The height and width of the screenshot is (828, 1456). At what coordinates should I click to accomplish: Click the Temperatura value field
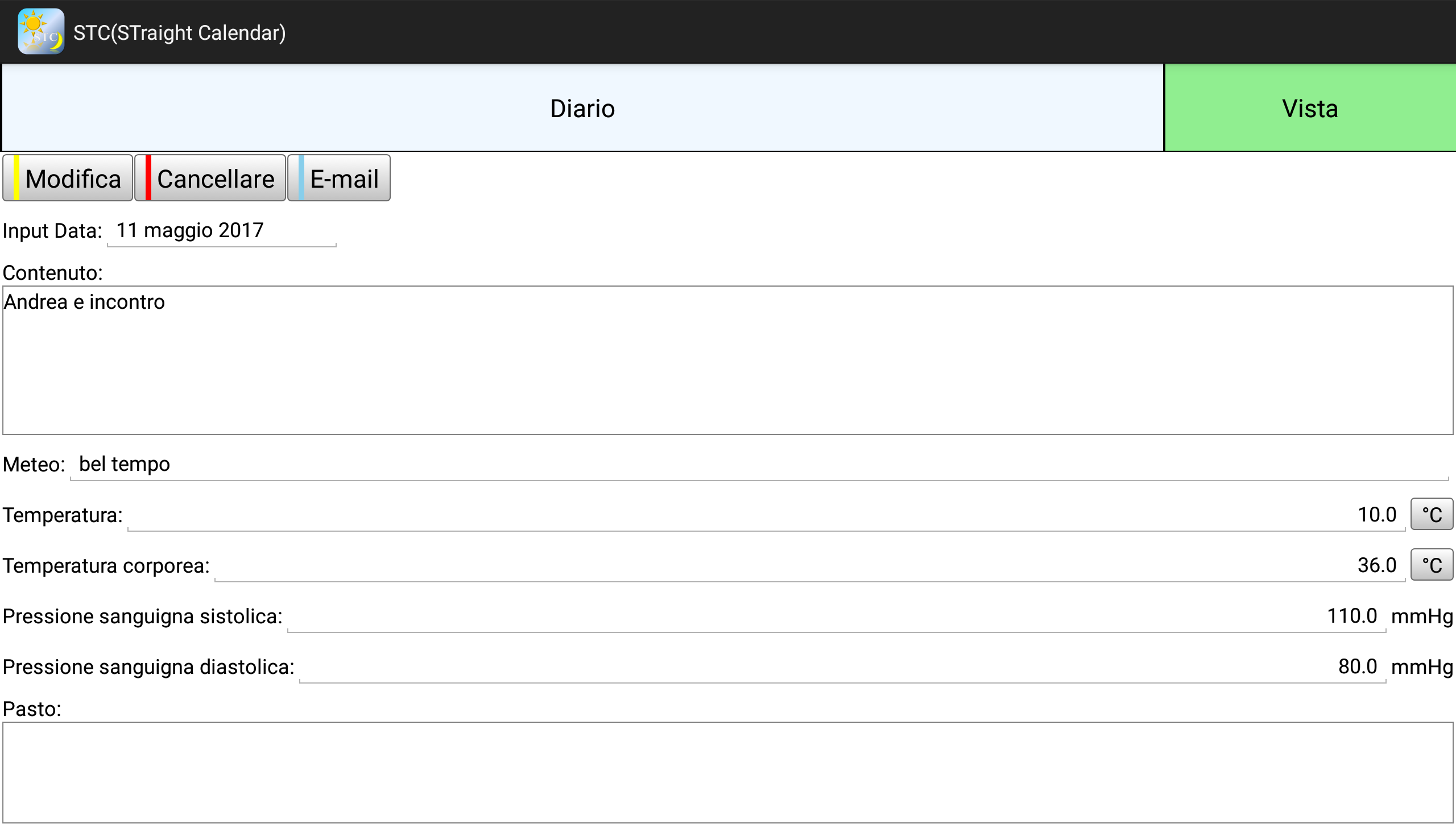click(766, 515)
